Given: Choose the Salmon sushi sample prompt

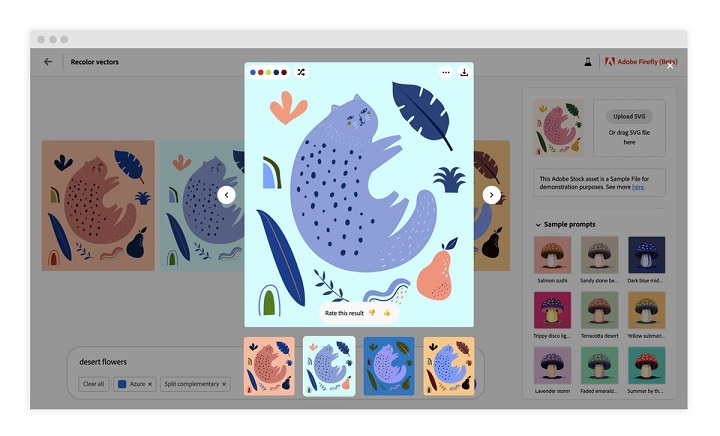Looking at the screenshot, I should click(x=552, y=260).
